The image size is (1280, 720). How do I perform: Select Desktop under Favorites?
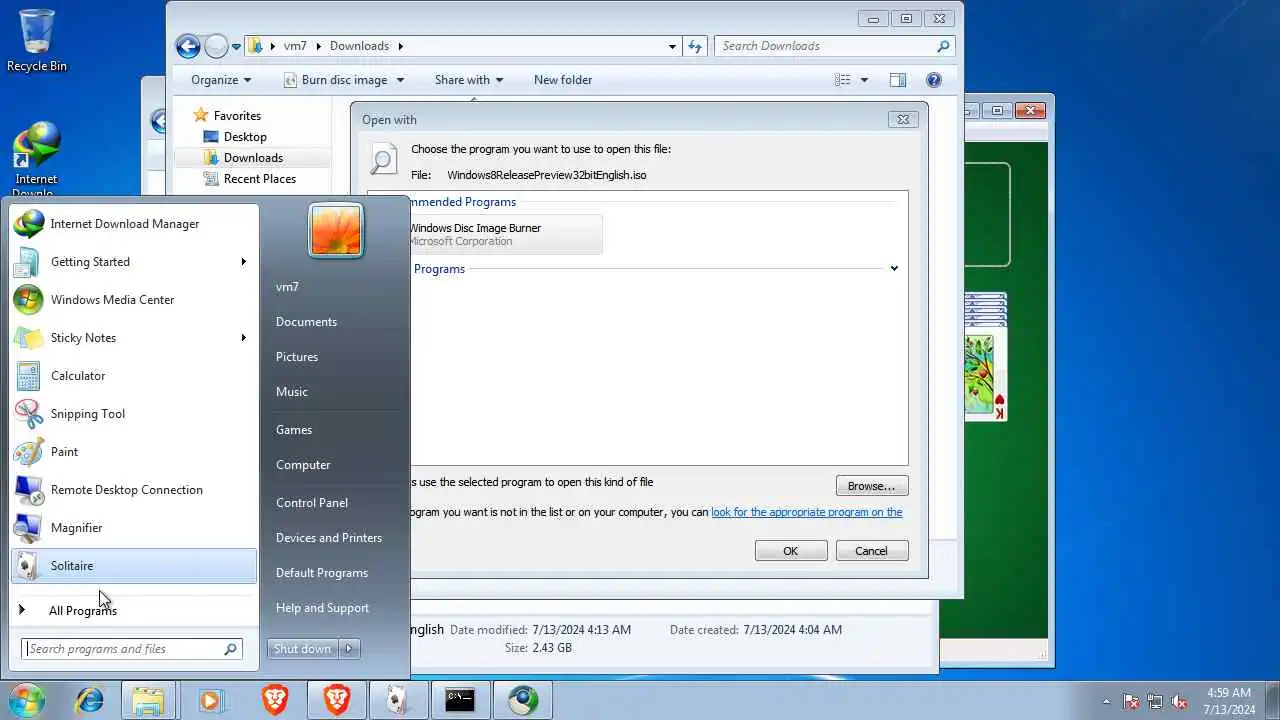point(245,137)
